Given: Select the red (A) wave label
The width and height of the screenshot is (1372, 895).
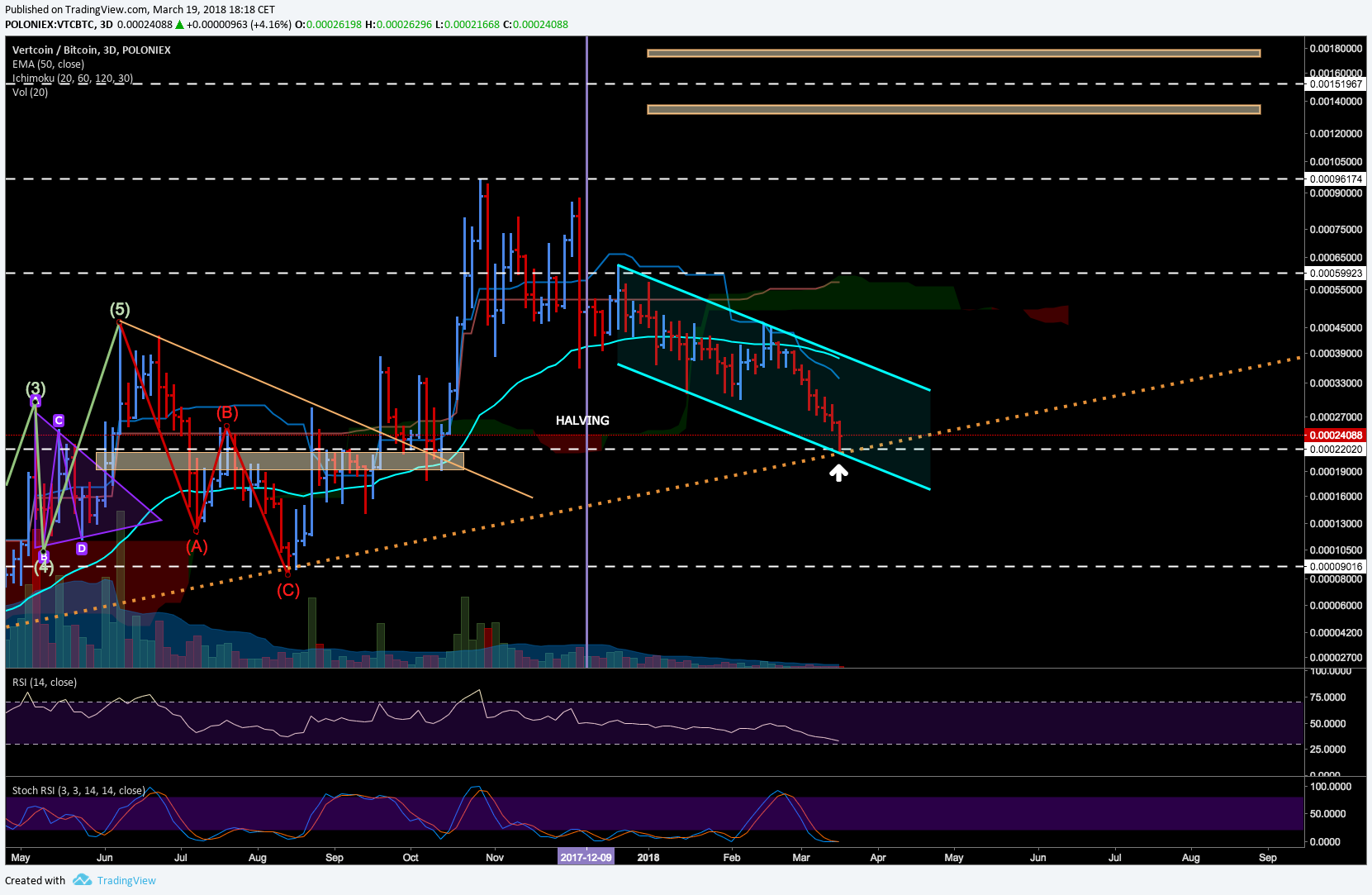Looking at the screenshot, I should (x=197, y=546).
